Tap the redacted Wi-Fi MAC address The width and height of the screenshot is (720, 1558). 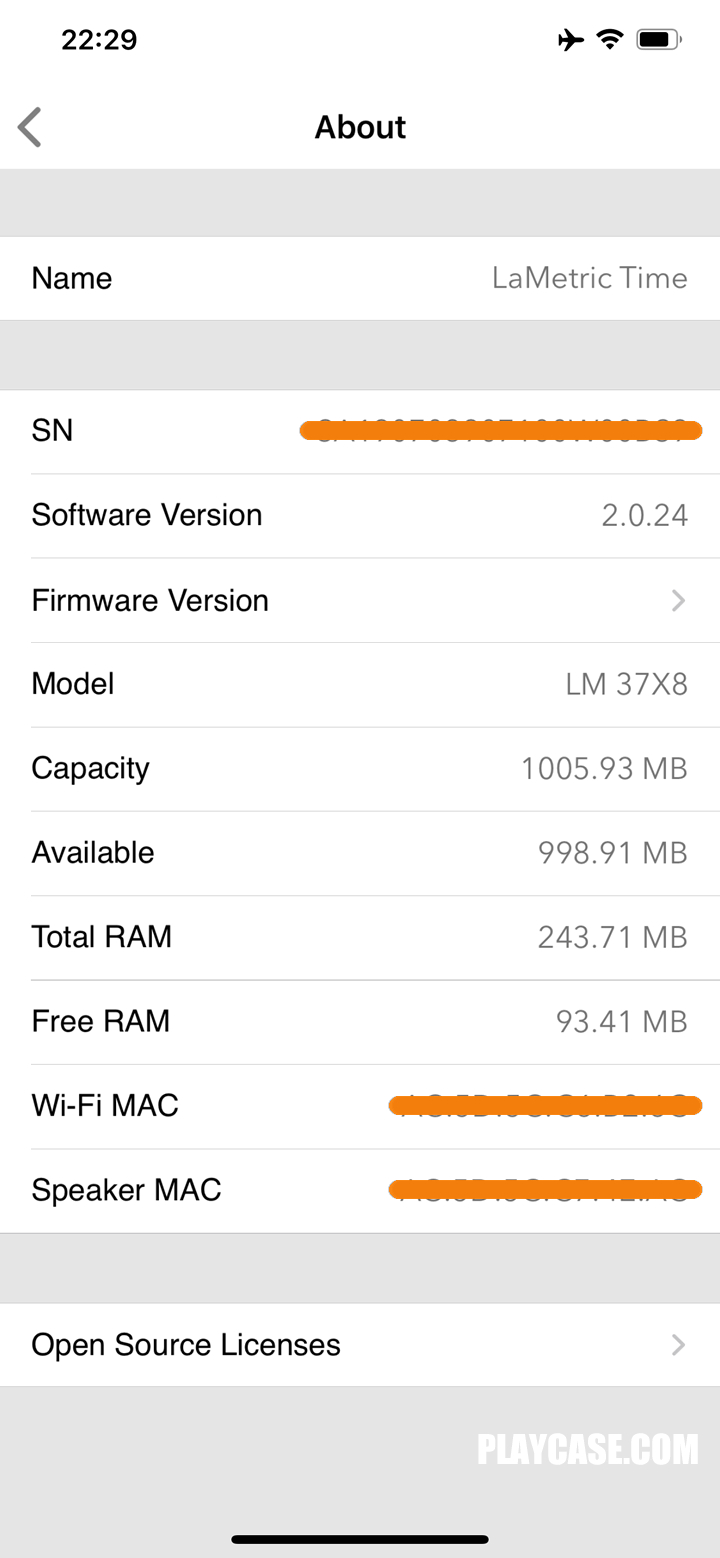coord(545,1106)
